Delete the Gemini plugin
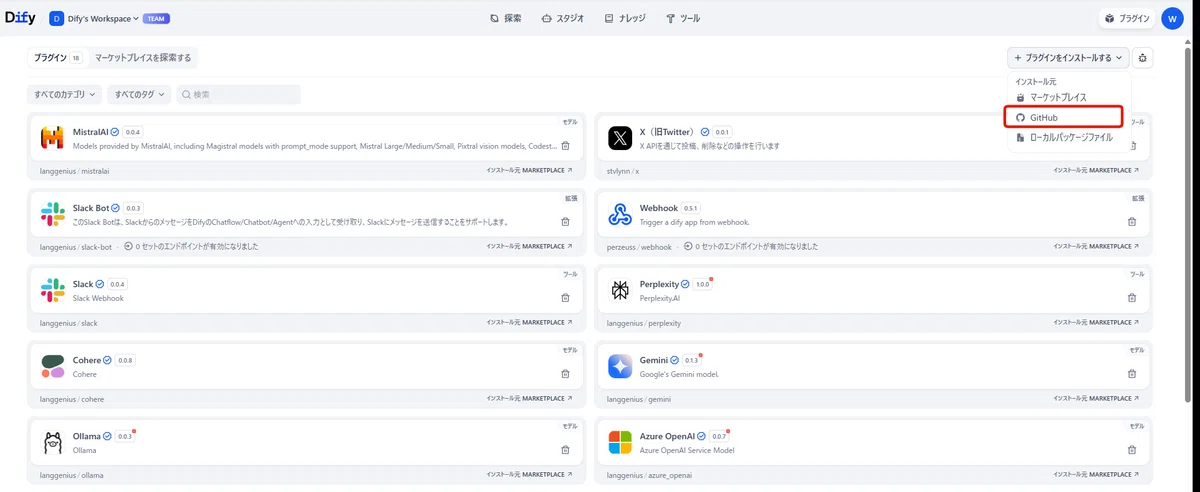 coord(1132,374)
